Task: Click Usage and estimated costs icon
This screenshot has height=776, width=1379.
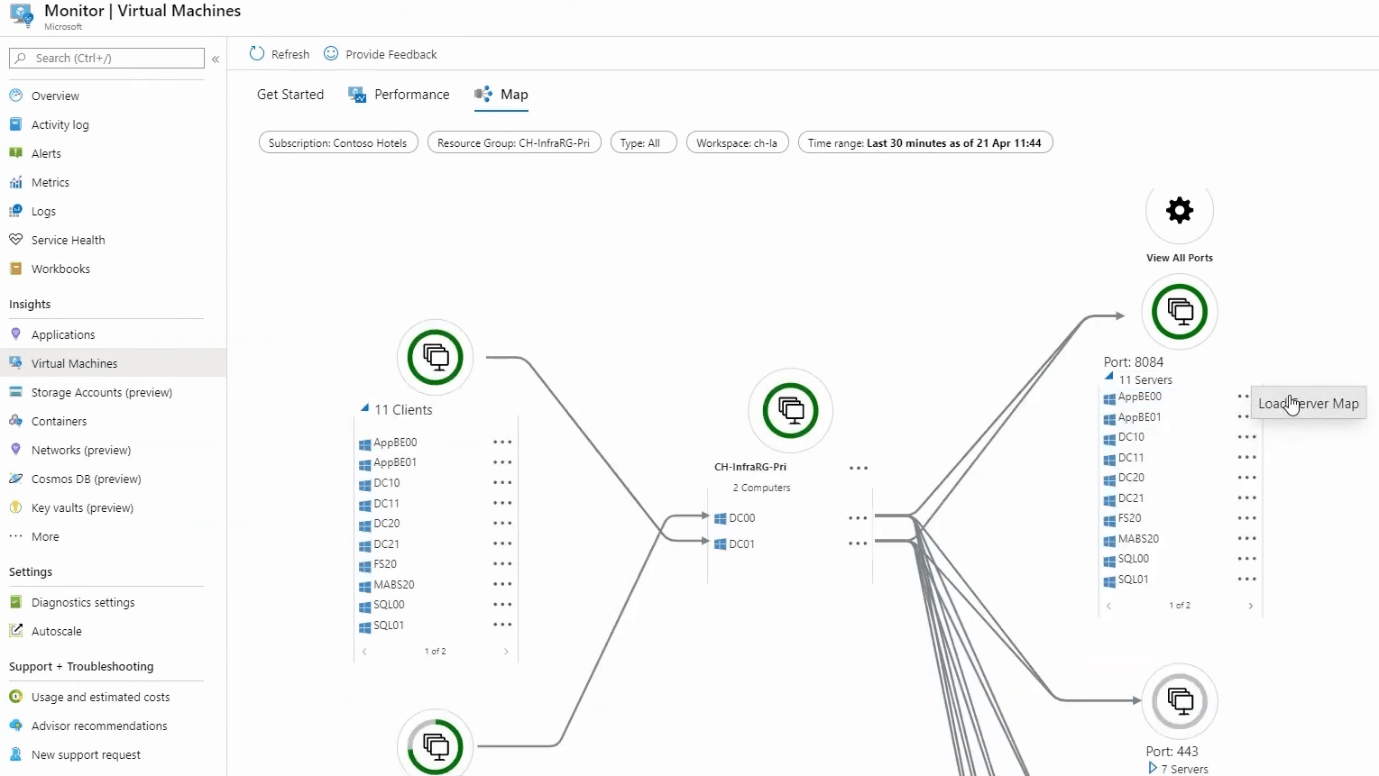Action: (x=15, y=697)
